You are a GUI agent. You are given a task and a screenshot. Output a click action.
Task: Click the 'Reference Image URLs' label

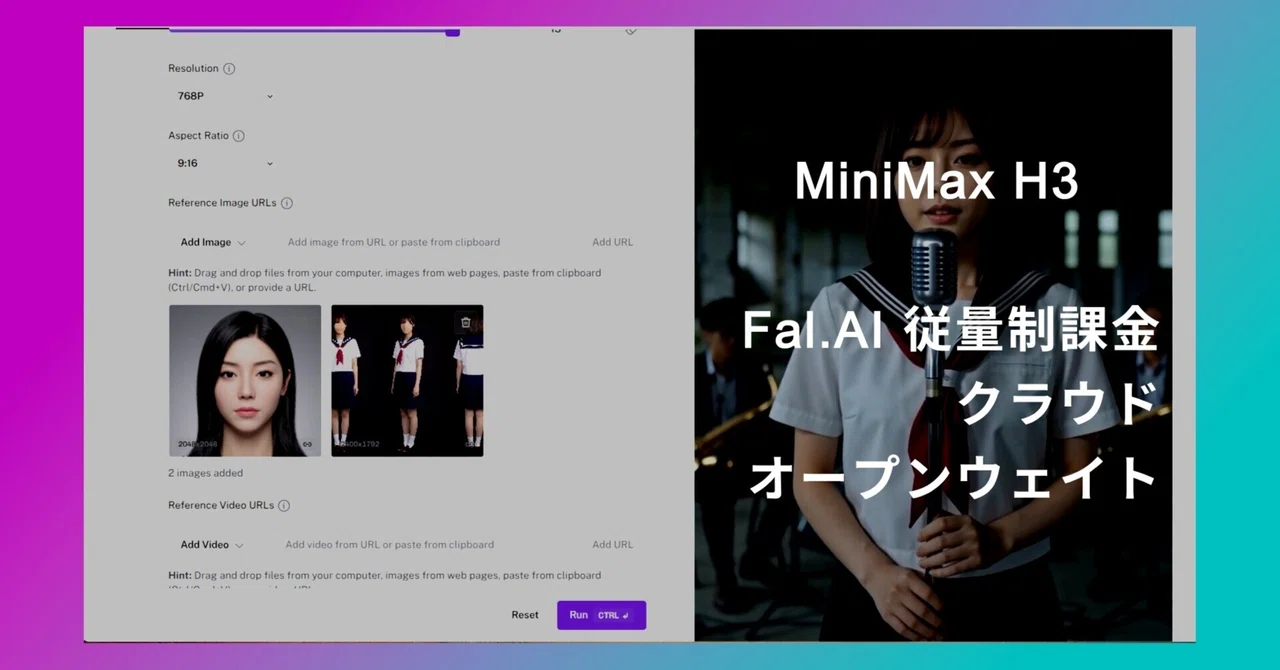(222, 203)
